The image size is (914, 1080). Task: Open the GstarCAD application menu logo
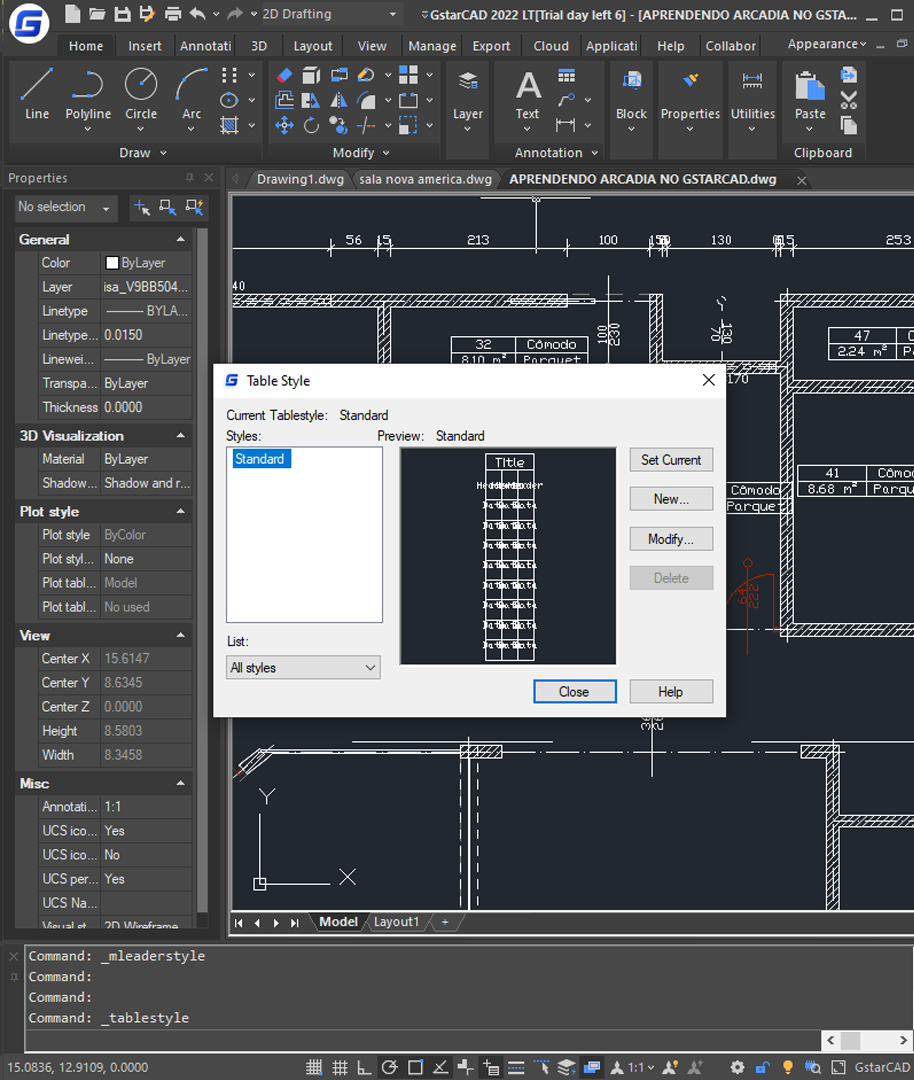29,23
